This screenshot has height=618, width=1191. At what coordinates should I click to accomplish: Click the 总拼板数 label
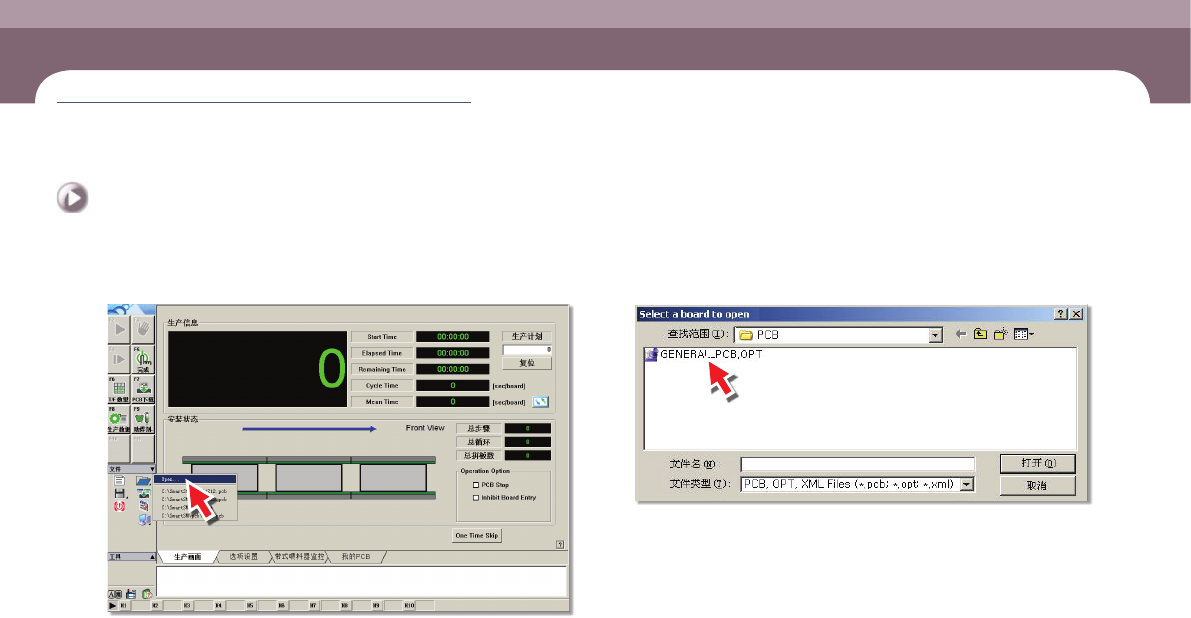pos(479,456)
